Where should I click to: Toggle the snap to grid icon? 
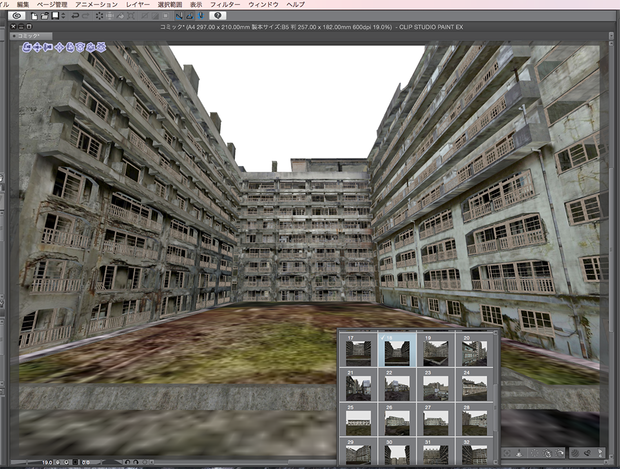200,16
